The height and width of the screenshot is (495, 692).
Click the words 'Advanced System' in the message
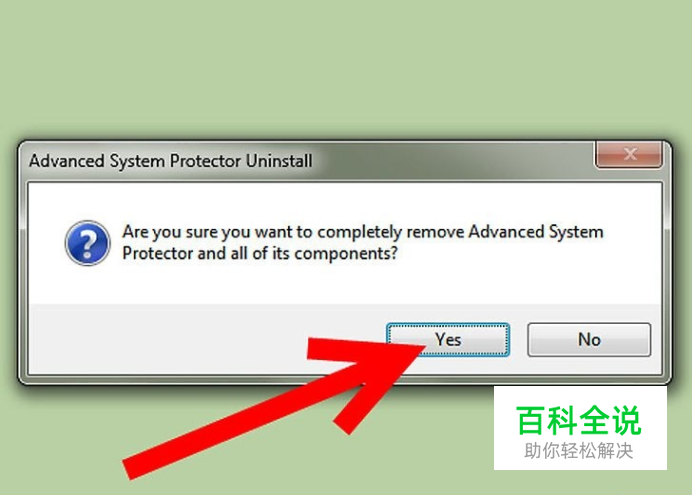click(536, 232)
